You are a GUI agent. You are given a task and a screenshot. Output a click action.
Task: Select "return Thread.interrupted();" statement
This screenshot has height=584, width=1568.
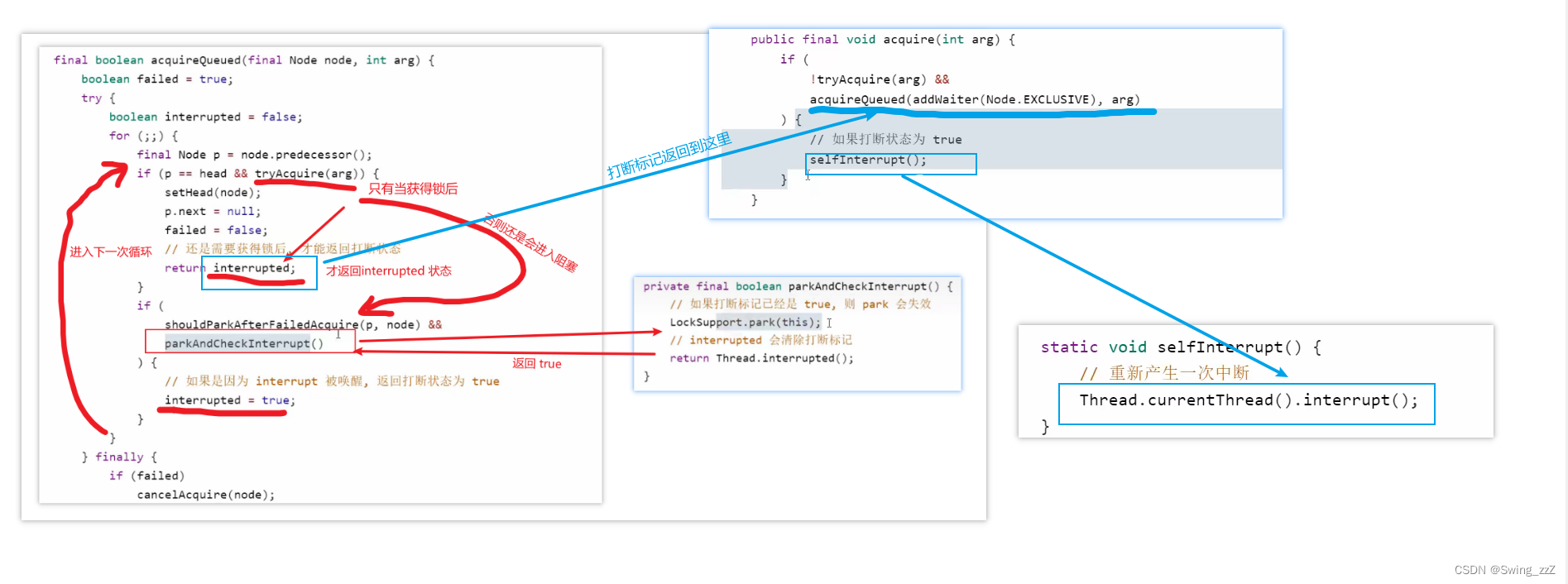click(761, 358)
